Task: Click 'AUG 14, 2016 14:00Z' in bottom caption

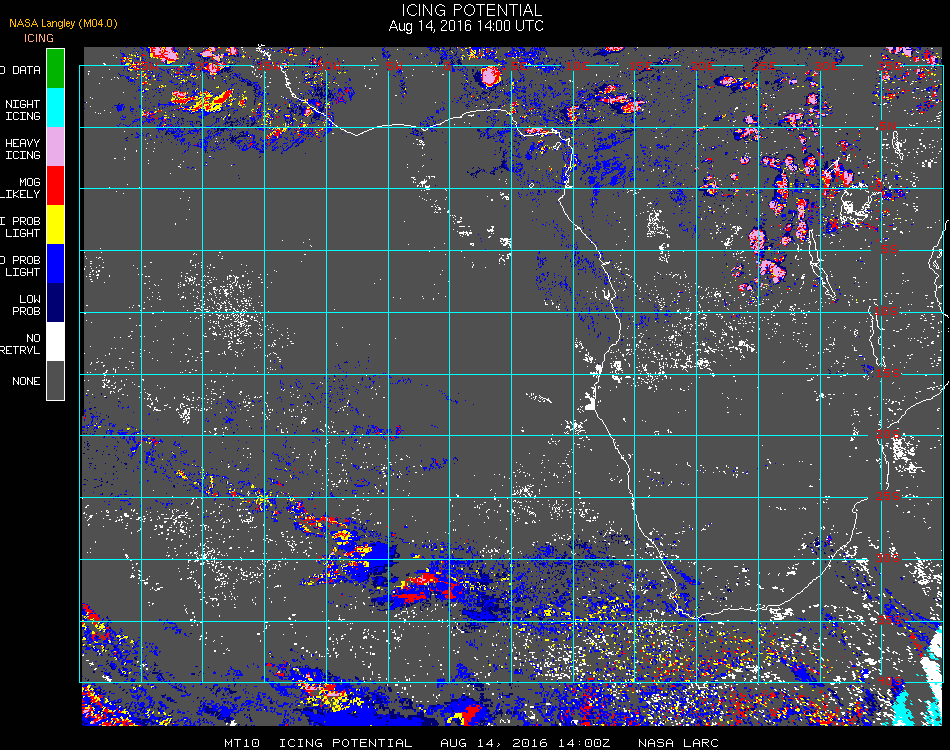Action: [x=525, y=743]
